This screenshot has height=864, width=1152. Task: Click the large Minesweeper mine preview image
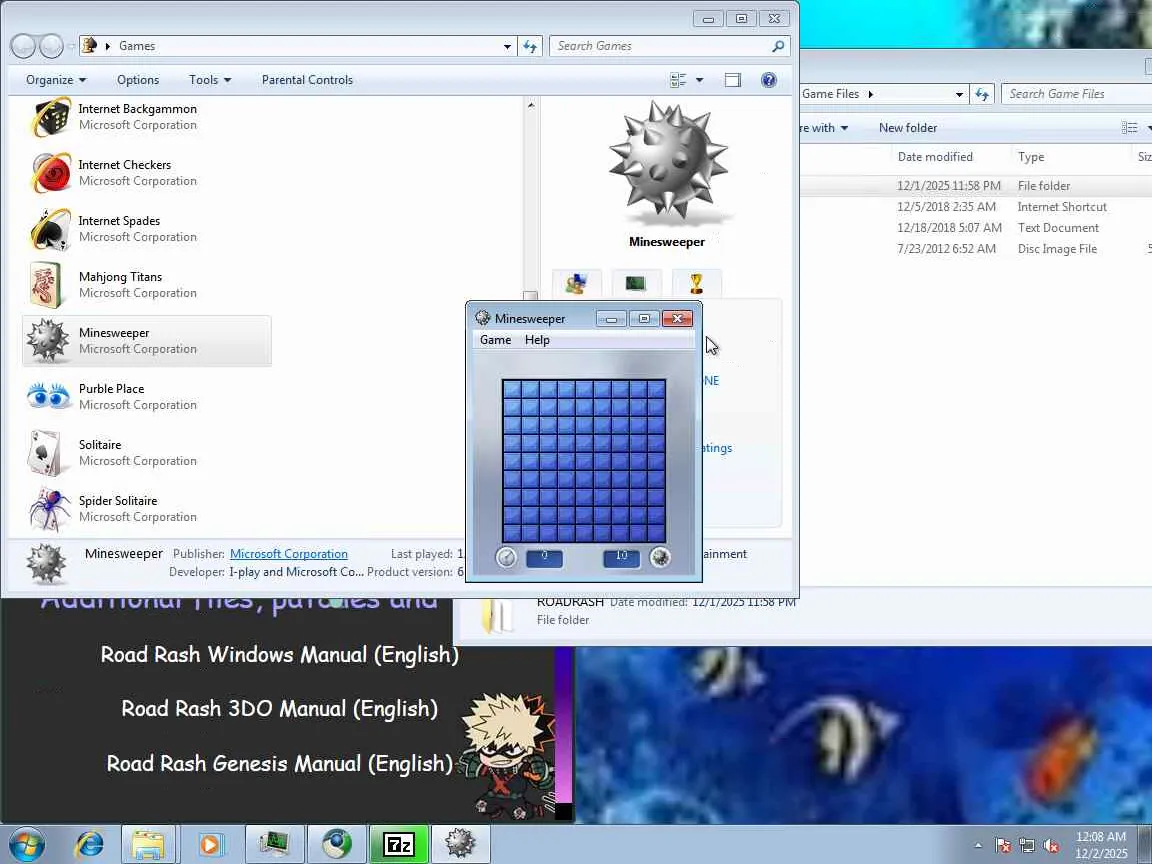(667, 163)
